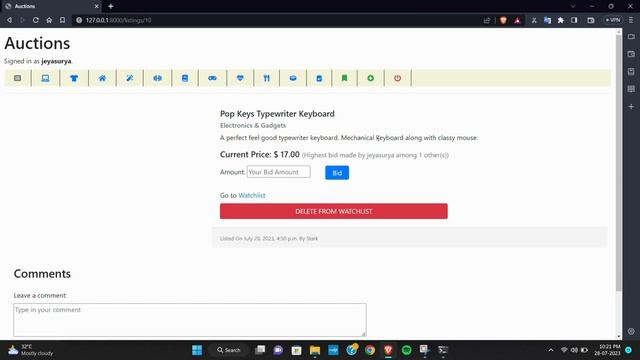Open the settings gear in browser side panel
640x360 pixels.
(x=631, y=331)
